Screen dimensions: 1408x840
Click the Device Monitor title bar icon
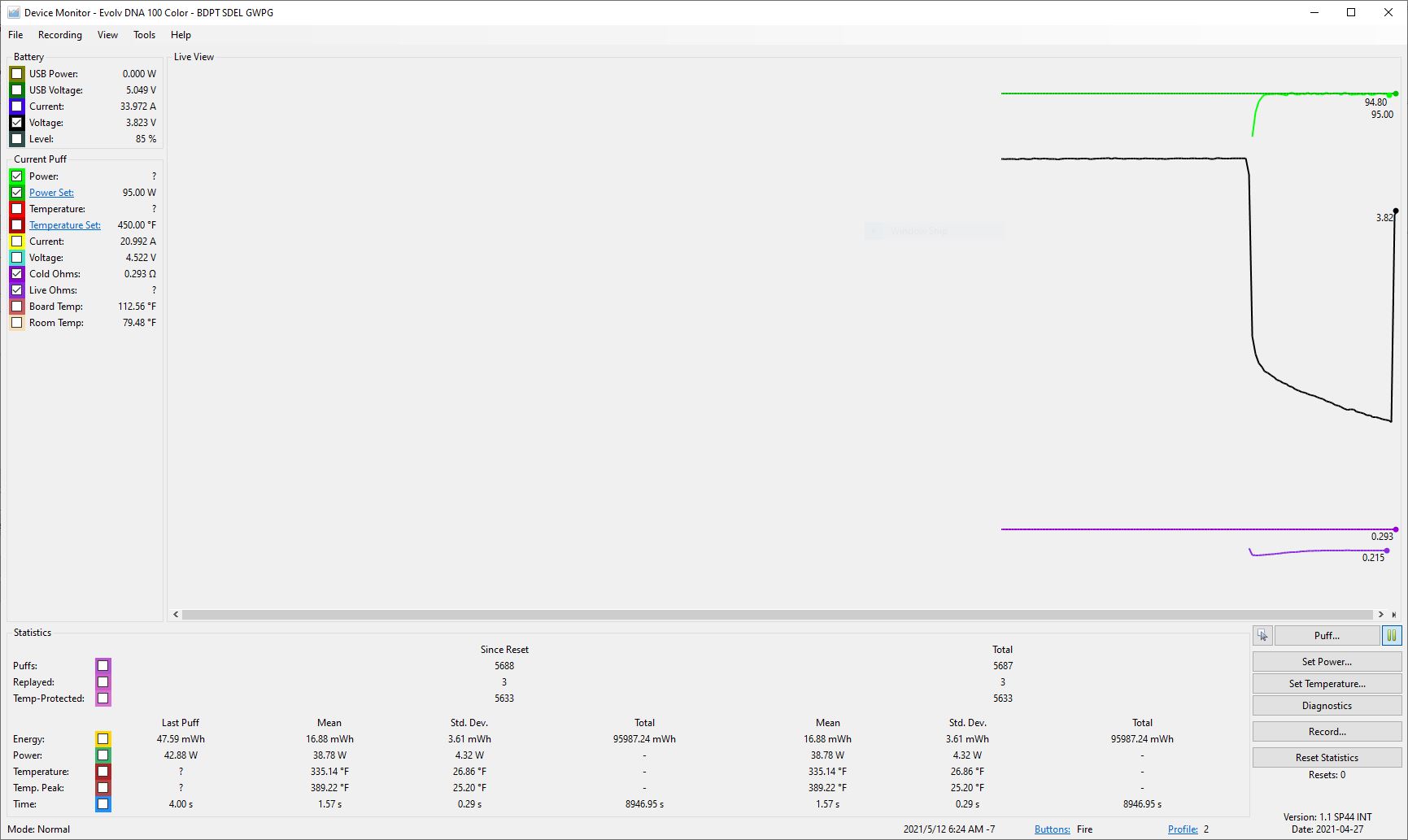[13, 12]
